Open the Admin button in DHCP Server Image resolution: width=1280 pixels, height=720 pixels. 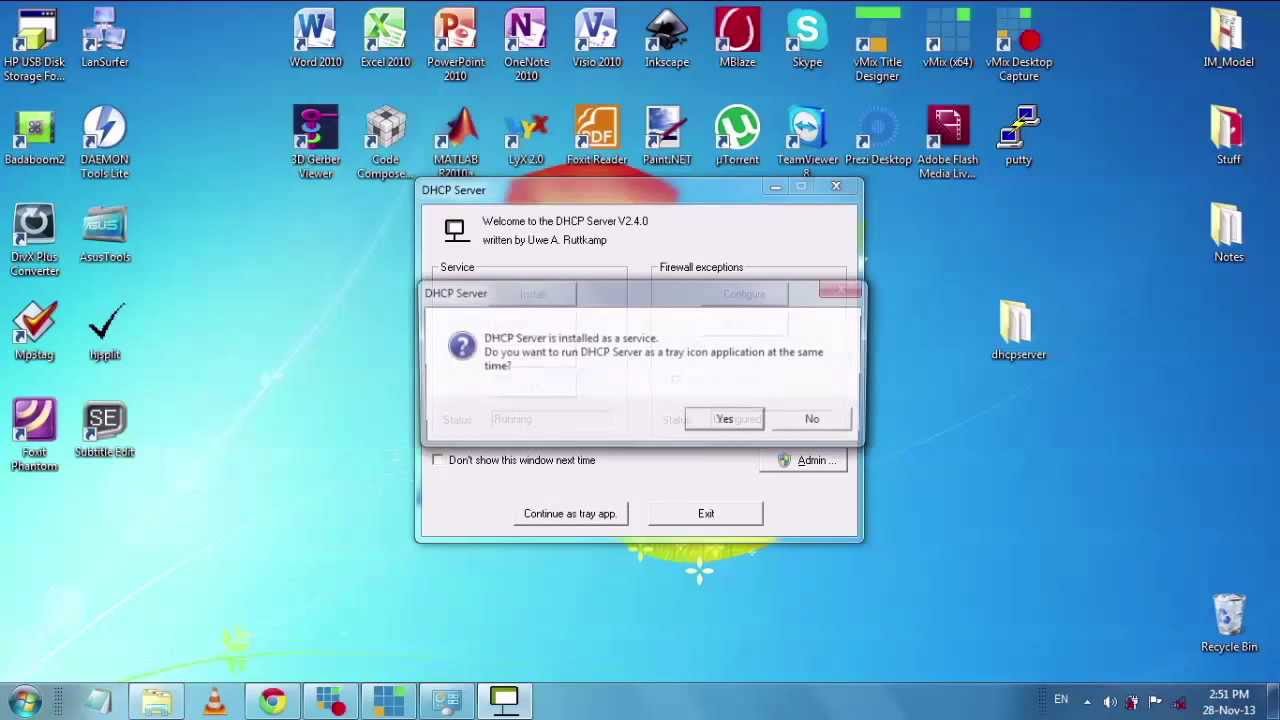pyautogui.click(x=803, y=460)
